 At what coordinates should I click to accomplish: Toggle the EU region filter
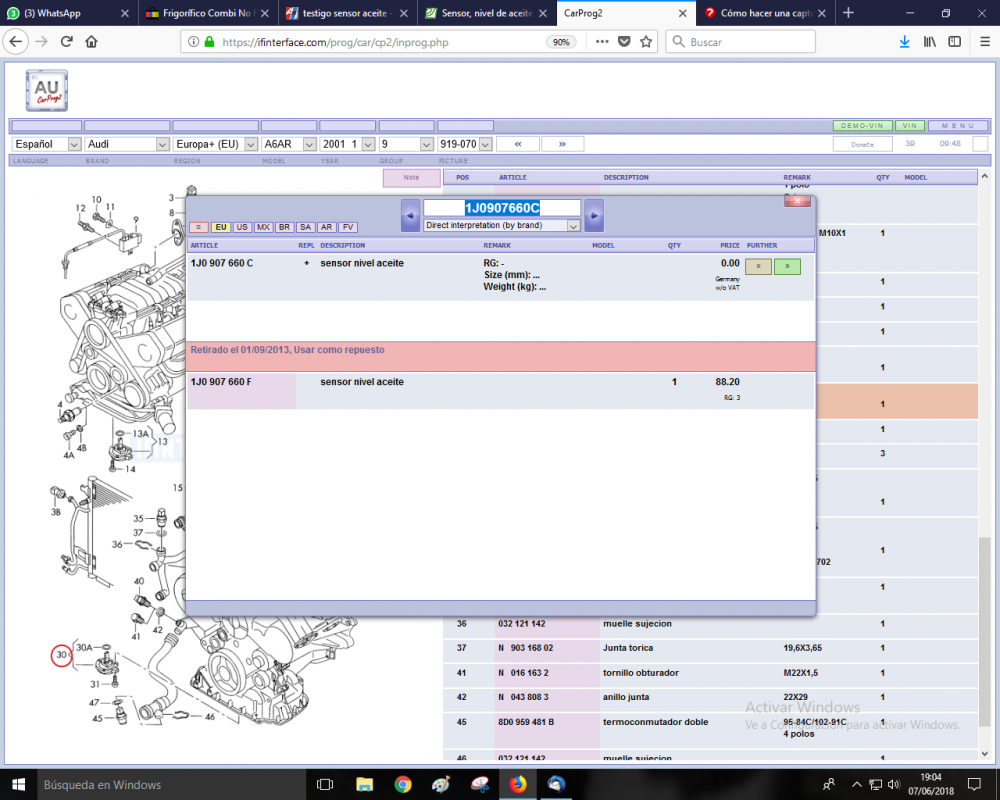[221, 227]
